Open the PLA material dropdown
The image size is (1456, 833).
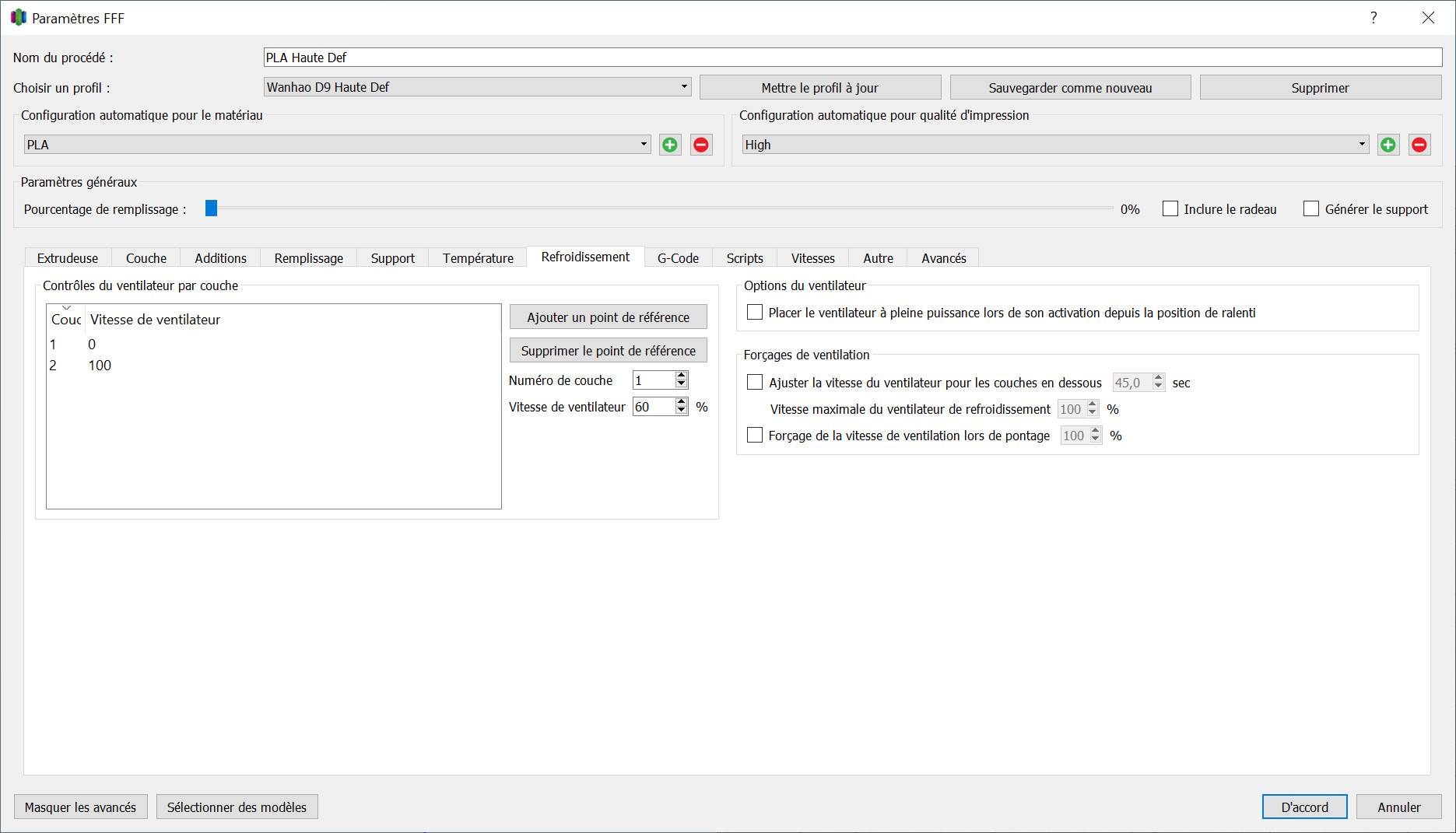337,145
